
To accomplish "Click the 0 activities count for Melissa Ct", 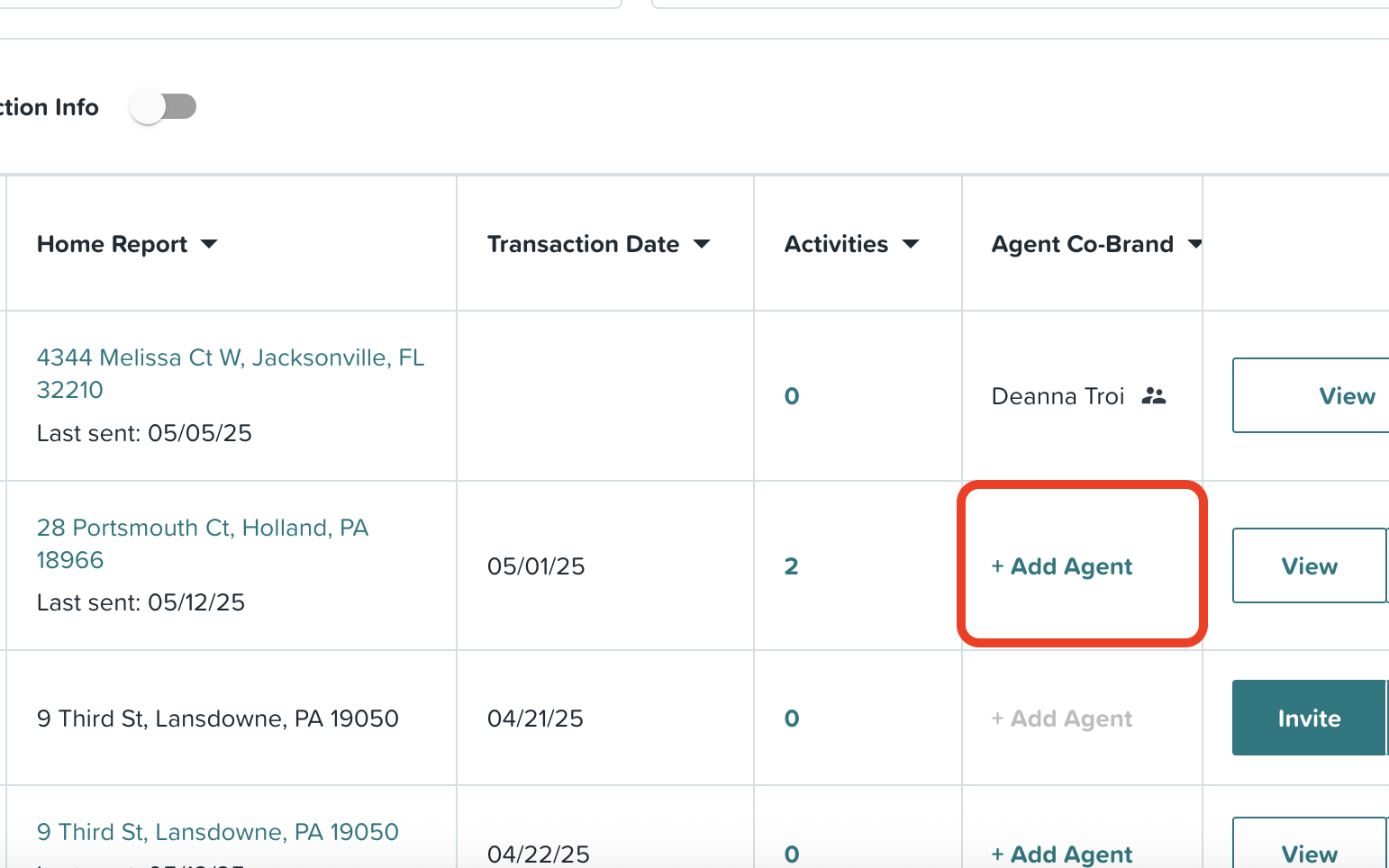I will point(792,396).
